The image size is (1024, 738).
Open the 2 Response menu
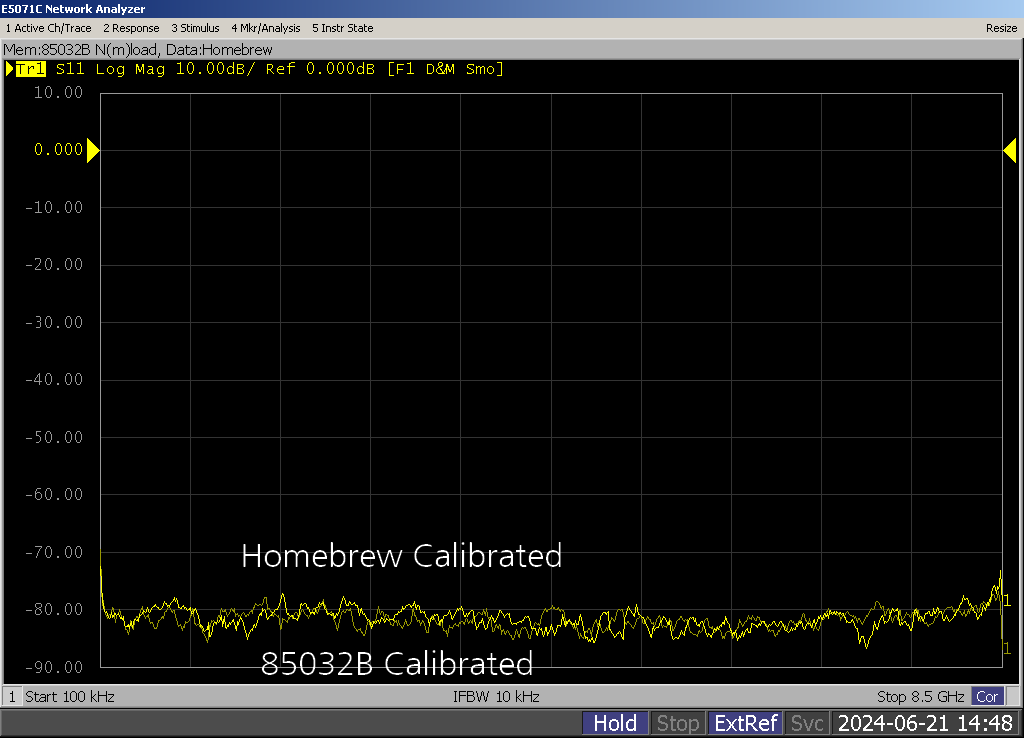point(131,28)
